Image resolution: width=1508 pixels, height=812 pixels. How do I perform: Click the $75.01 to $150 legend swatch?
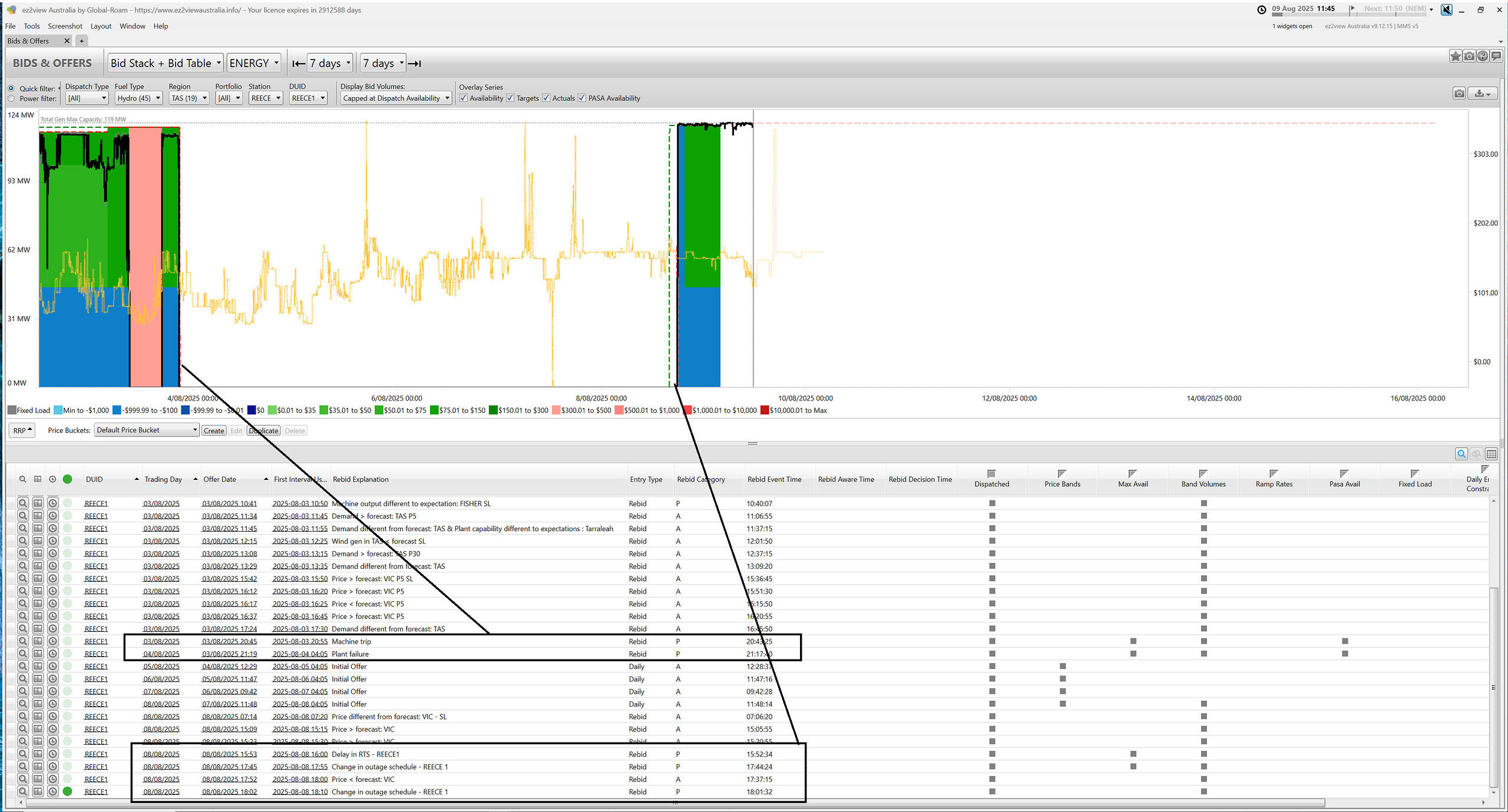point(434,410)
